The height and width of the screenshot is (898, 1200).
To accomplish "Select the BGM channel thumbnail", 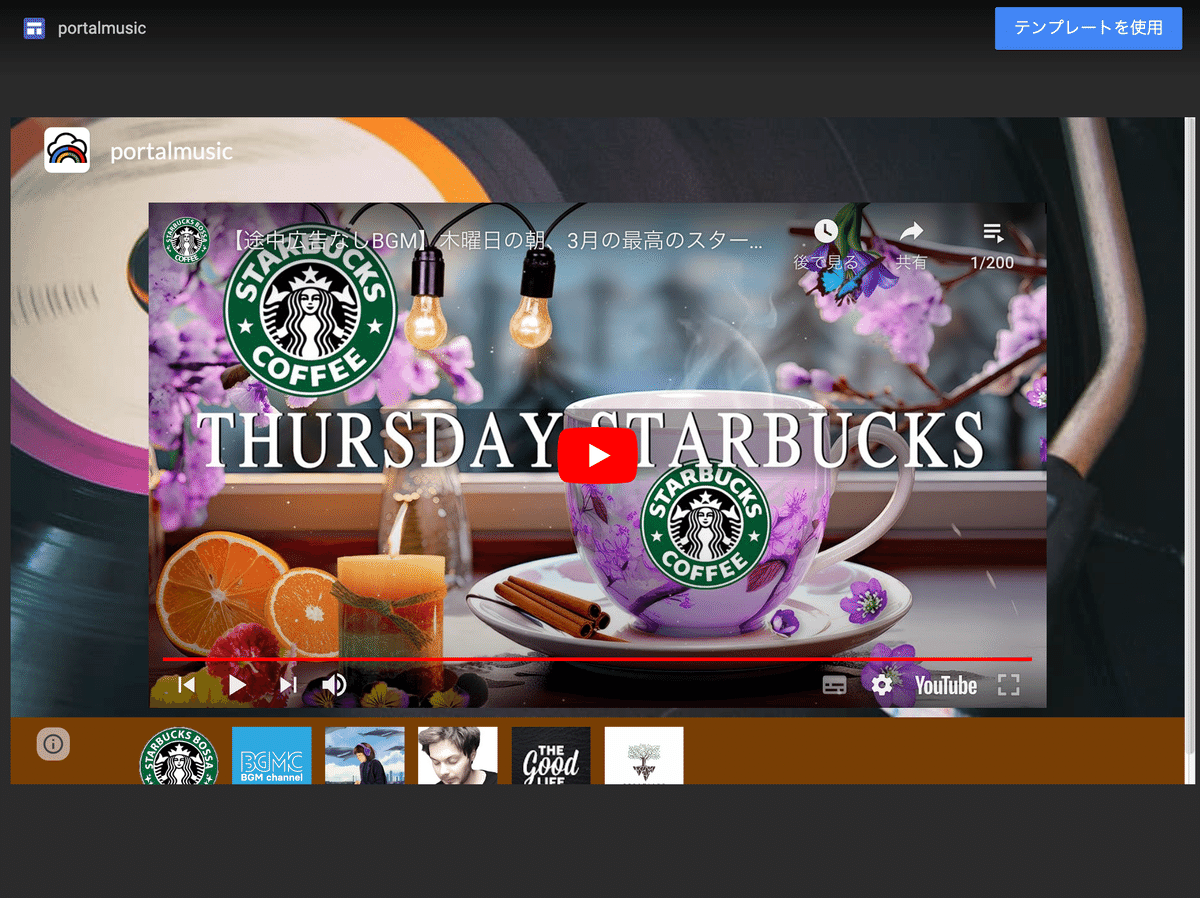I will [271, 756].
